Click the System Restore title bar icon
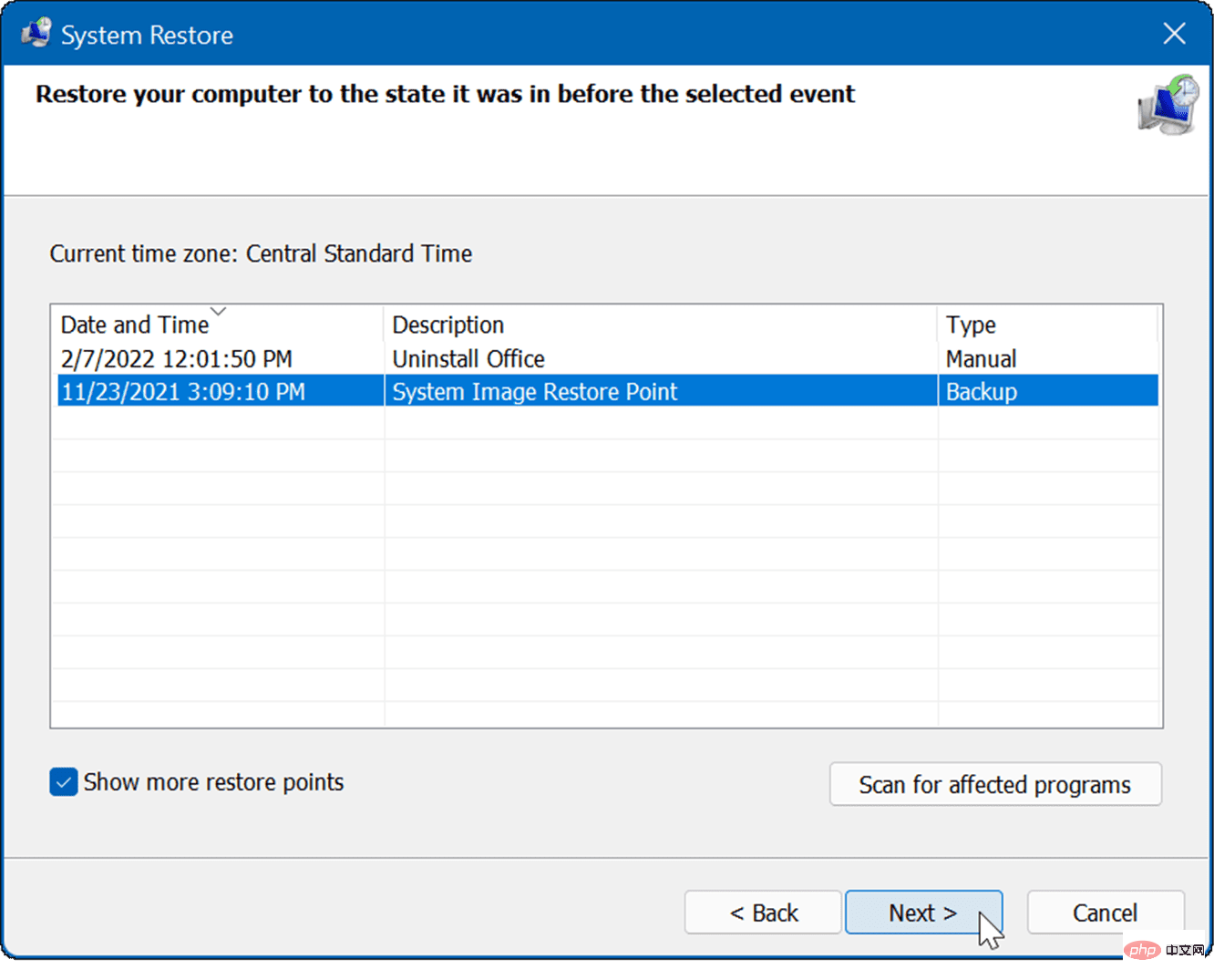 tap(36, 34)
